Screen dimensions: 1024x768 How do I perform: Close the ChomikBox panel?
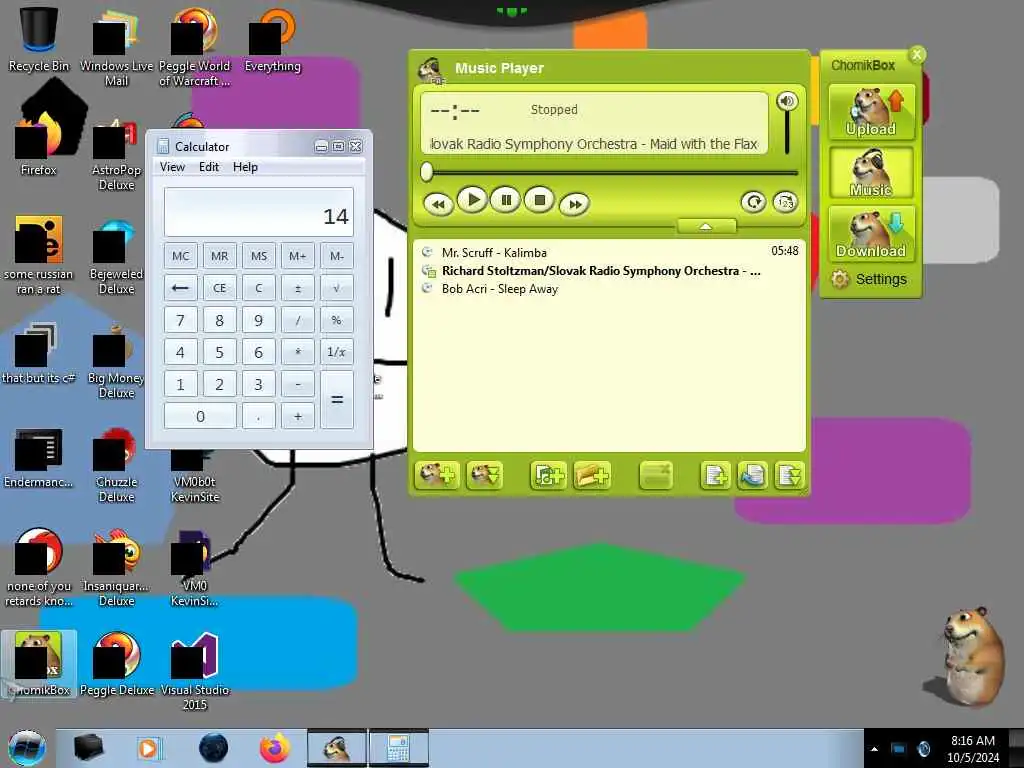pos(917,55)
